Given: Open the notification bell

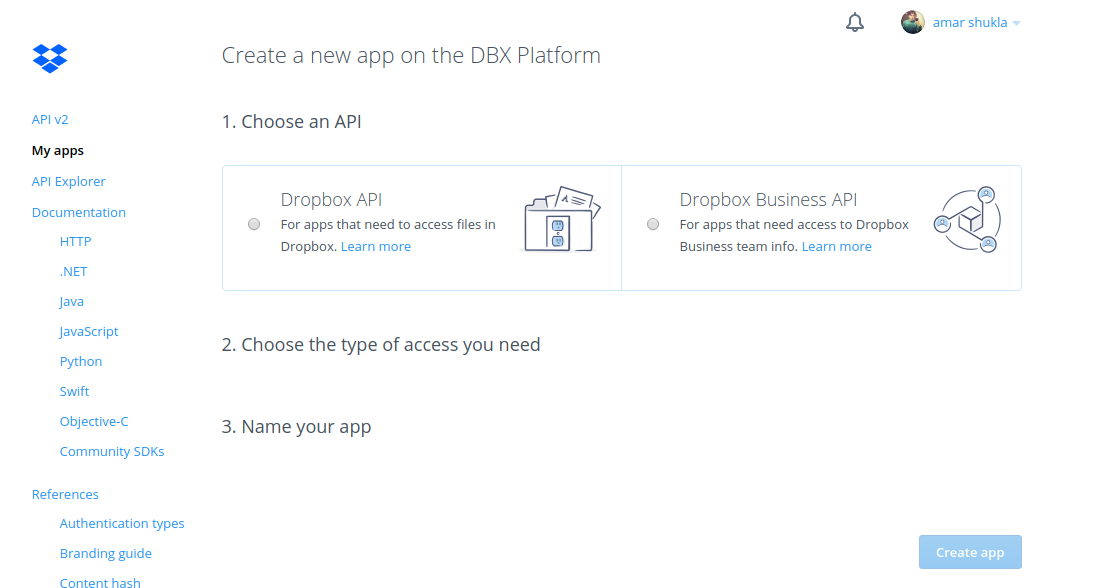Looking at the screenshot, I should click(855, 21).
